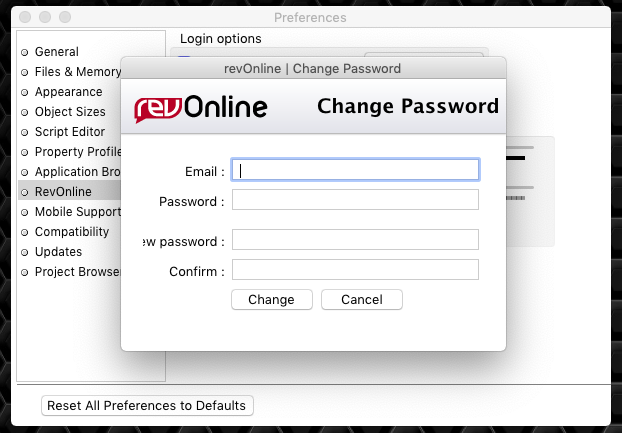
Task: Click the New password field
Action: pyautogui.click(x=355, y=240)
